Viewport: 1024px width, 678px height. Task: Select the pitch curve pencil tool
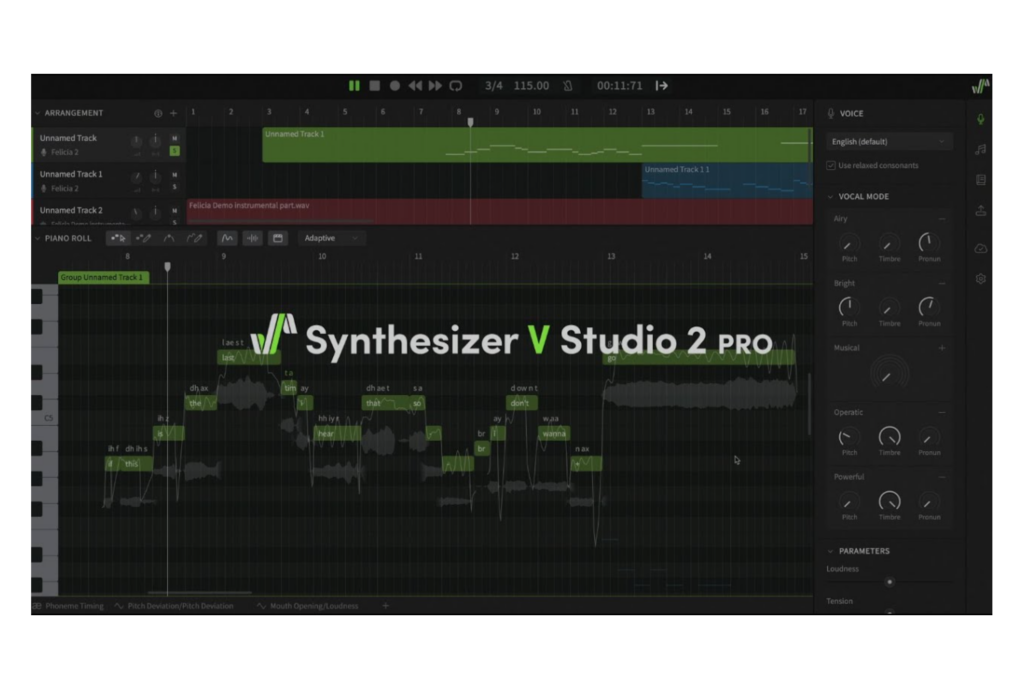pos(195,238)
